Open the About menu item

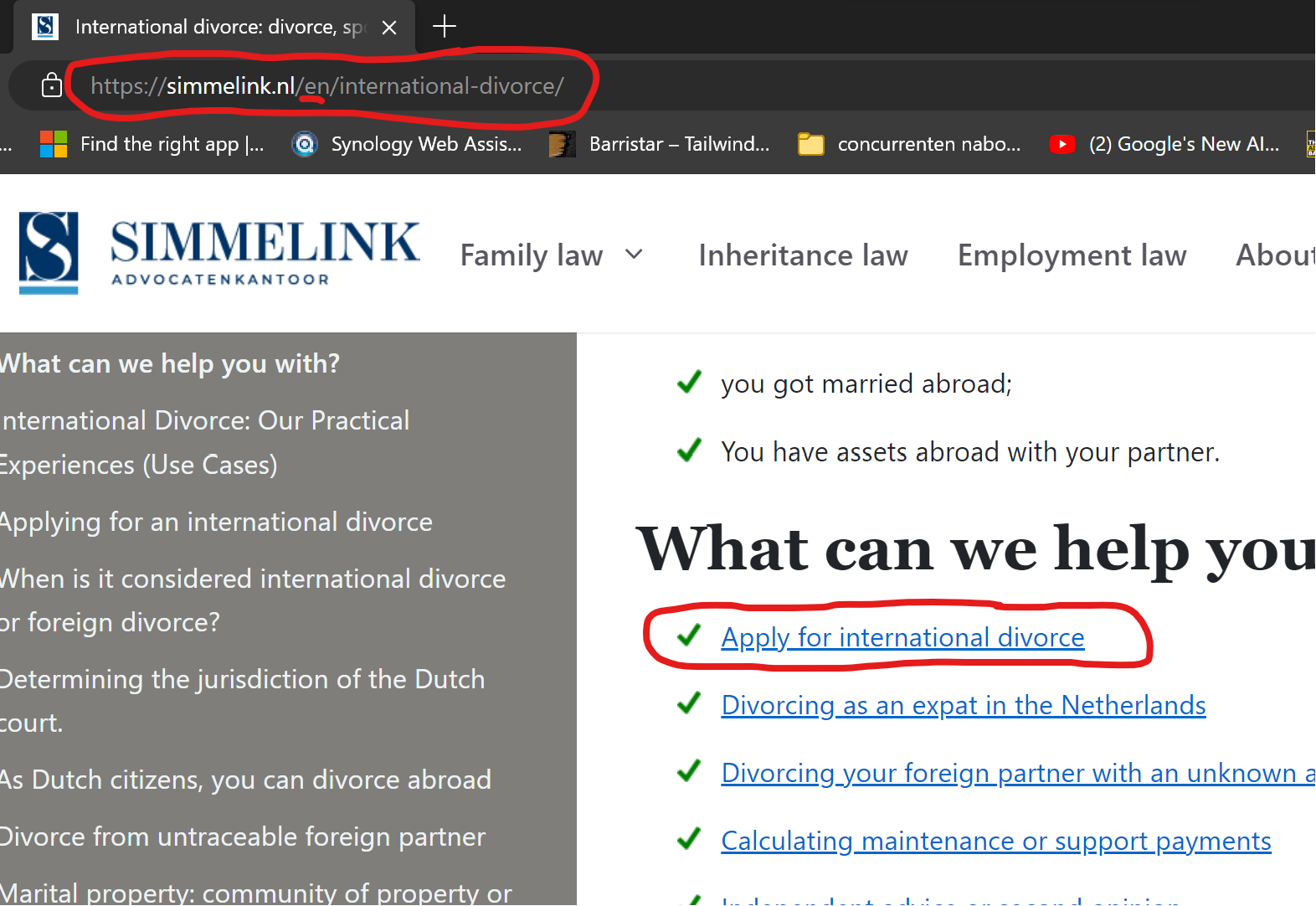point(1275,255)
